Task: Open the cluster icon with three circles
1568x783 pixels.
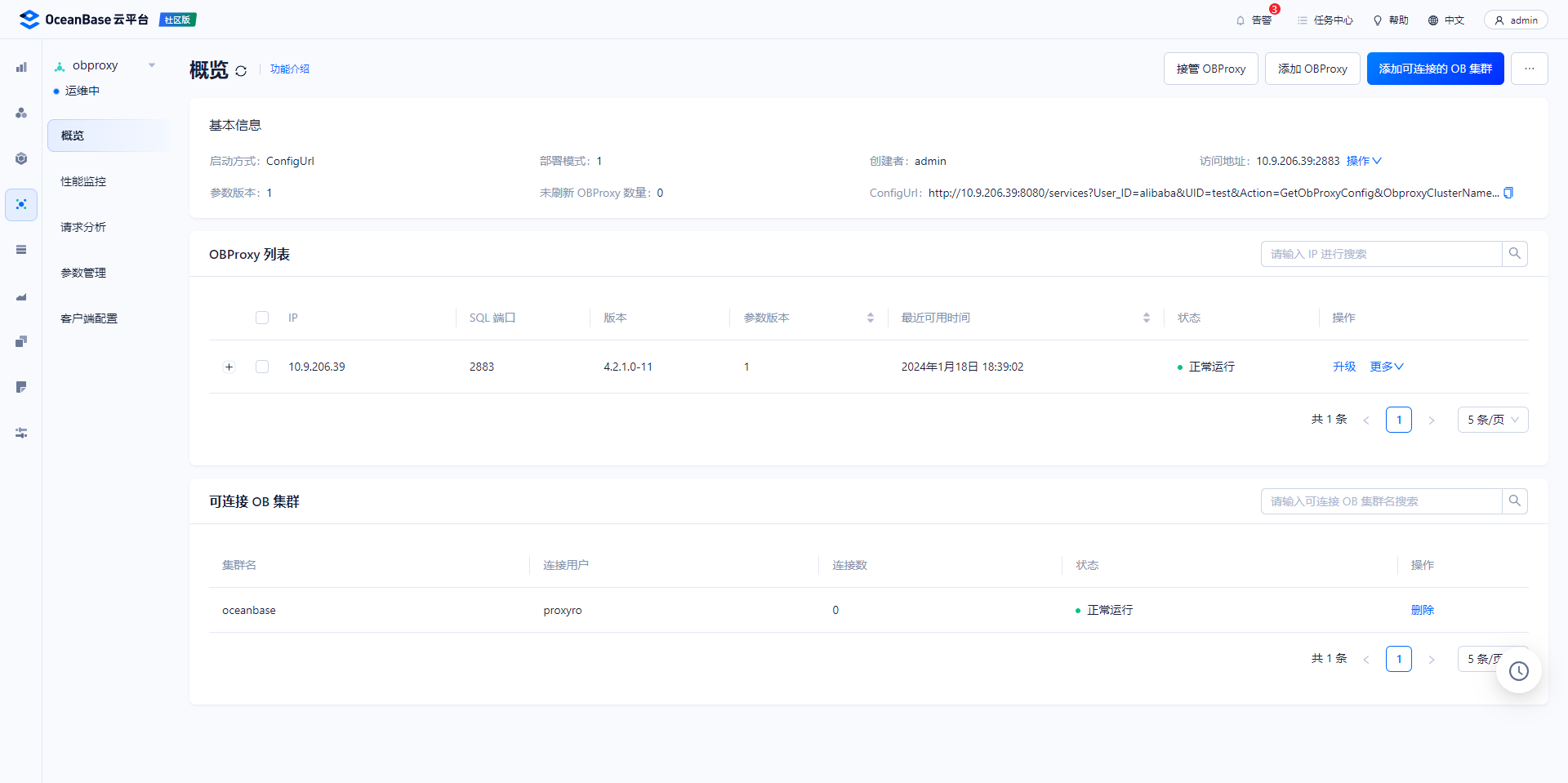Action: pos(21,113)
